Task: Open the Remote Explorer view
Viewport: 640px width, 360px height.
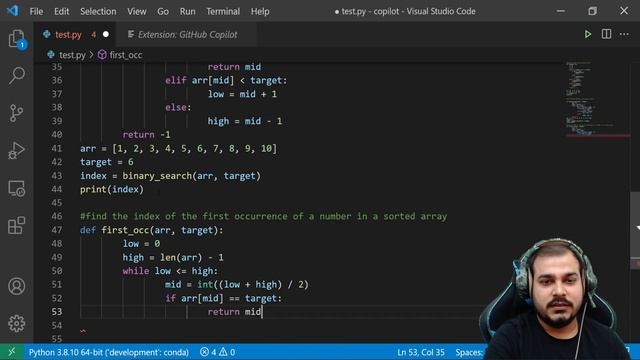Action: pos(17,188)
